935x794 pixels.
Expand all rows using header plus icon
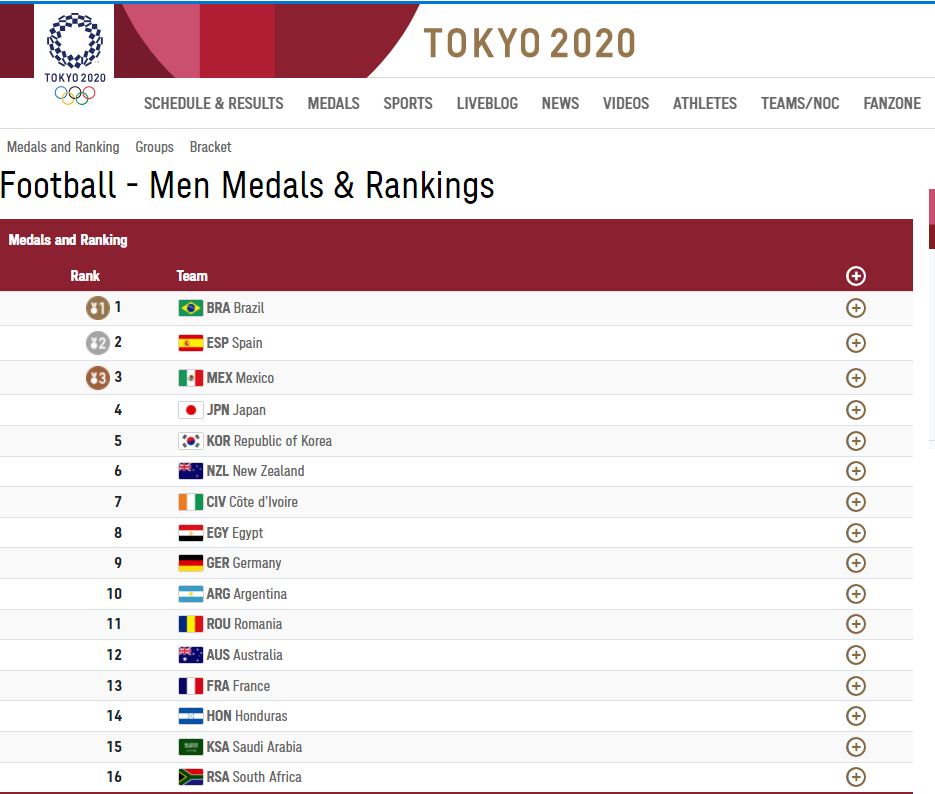pos(855,276)
